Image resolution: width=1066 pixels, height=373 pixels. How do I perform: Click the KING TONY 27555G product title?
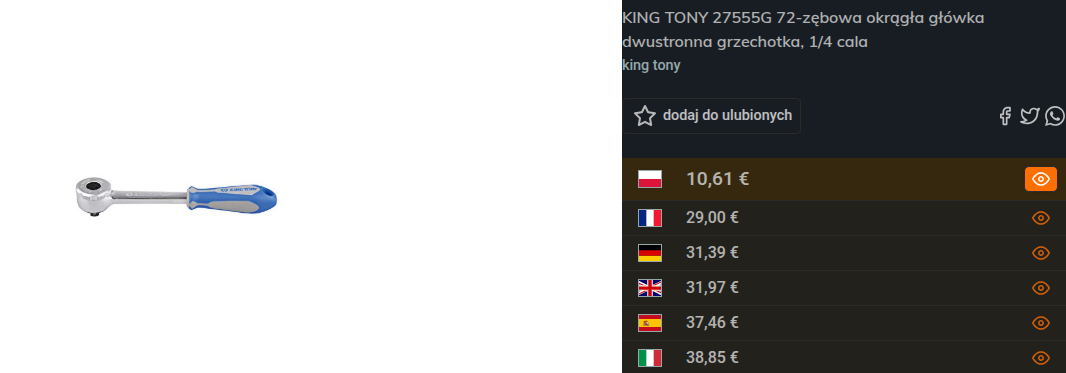[804, 30]
